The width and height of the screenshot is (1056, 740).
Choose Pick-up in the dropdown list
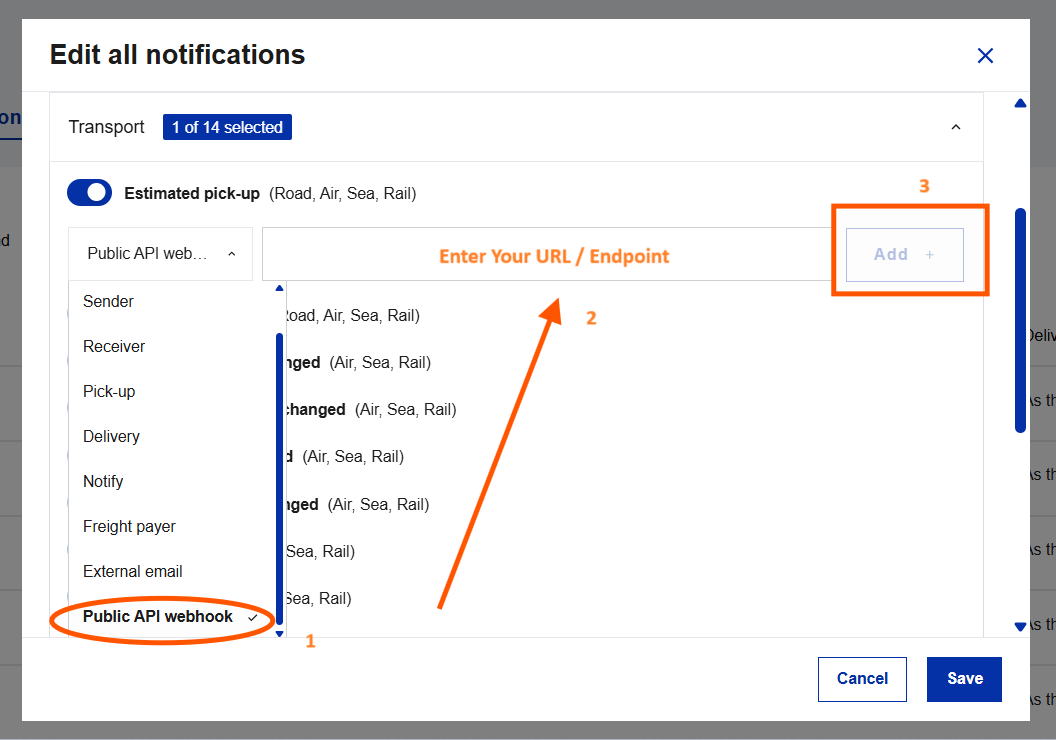tap(109, 391)
